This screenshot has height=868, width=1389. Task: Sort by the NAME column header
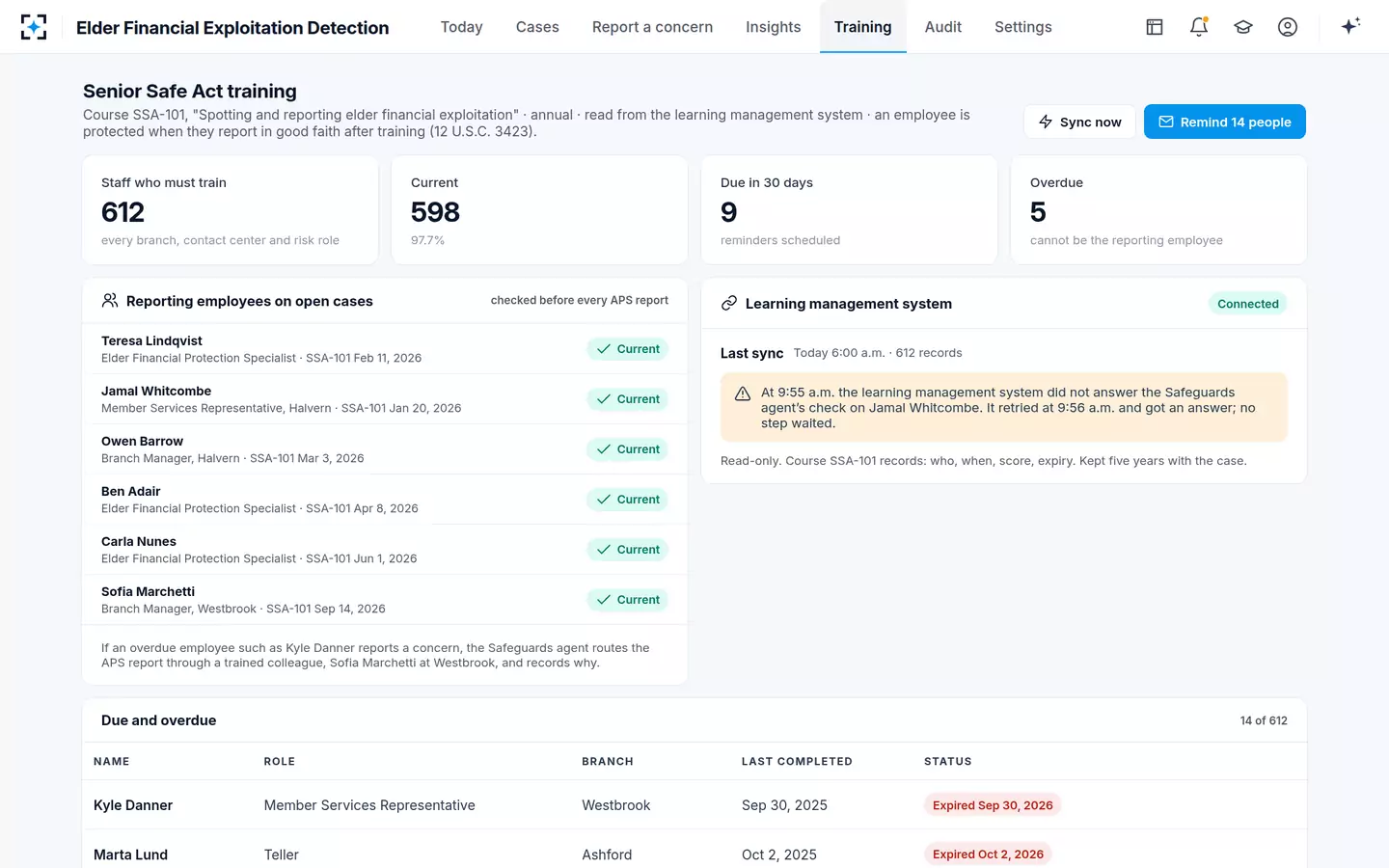[112, 762]
